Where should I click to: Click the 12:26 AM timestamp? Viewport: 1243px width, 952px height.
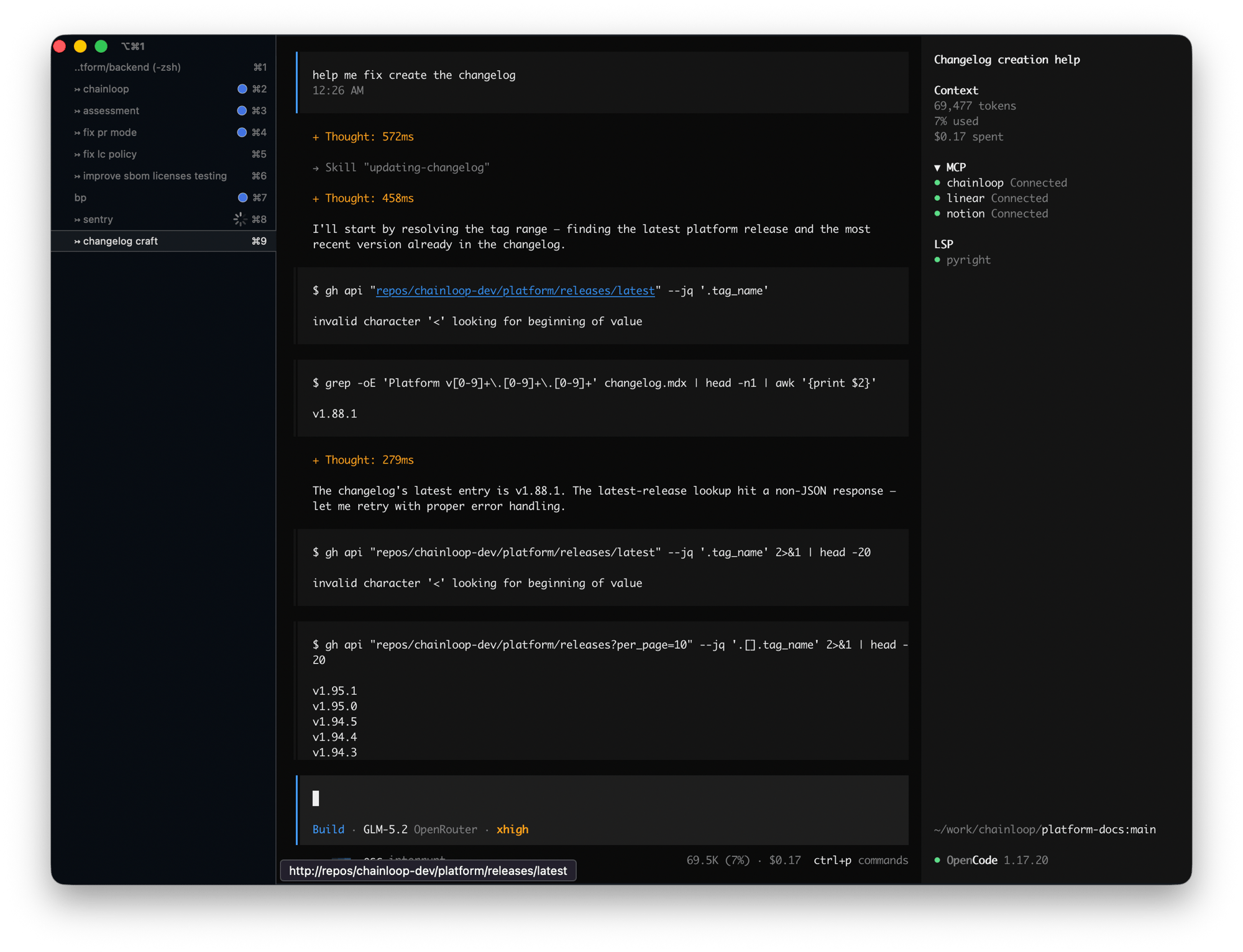[338, 91]
